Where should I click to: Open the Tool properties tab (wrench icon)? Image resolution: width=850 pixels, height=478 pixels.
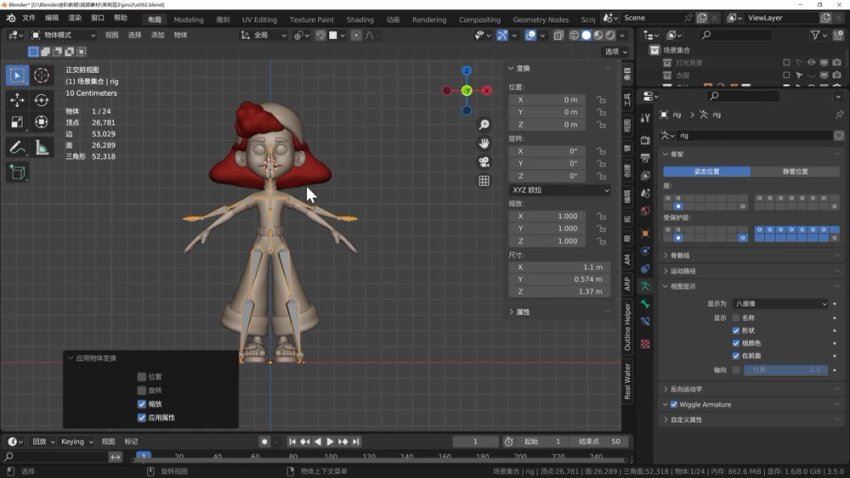tap(645, 118)
